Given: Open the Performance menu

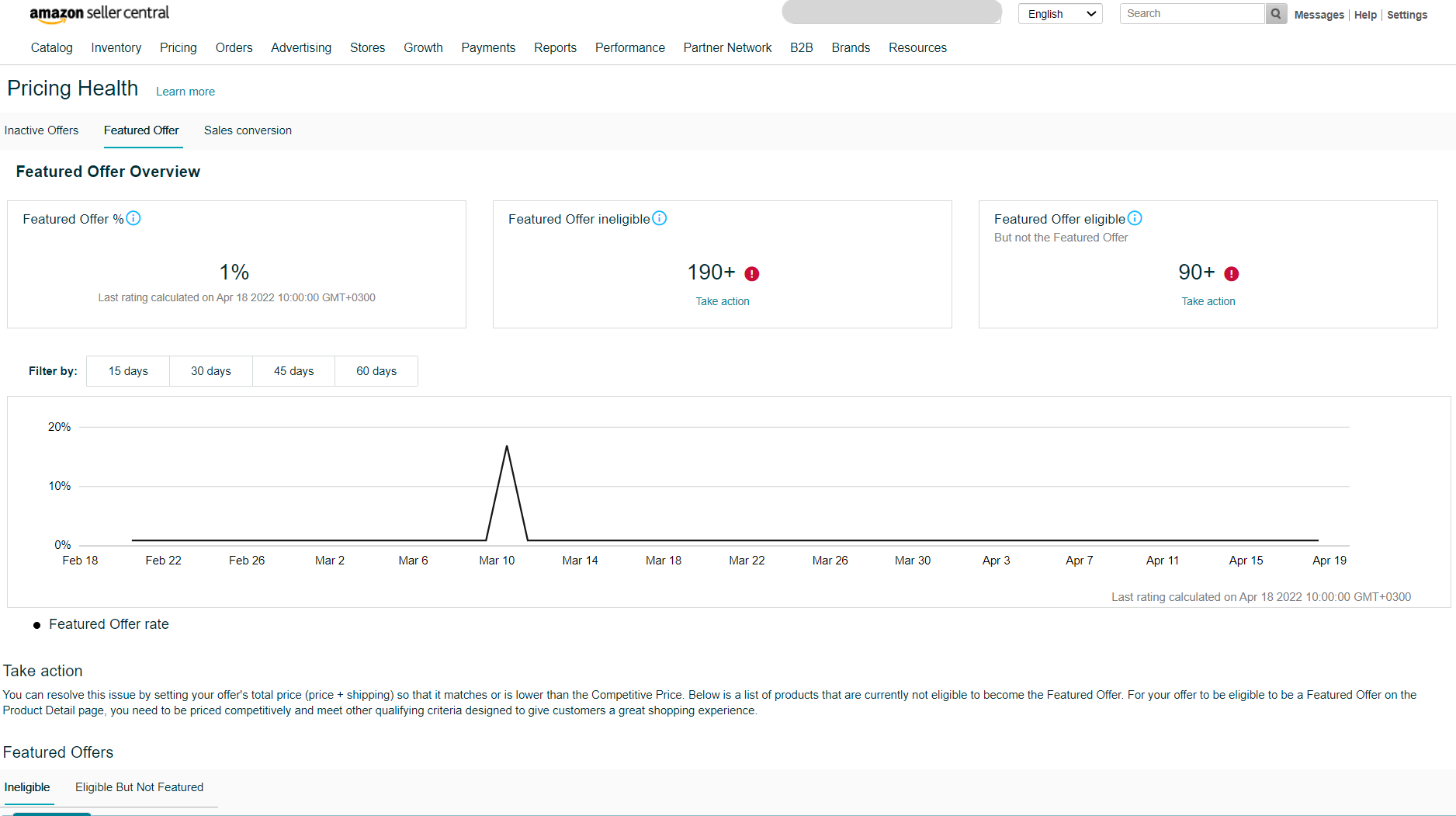Looking at the screenshot, I should pyautogui.click(x=630, y=47).
